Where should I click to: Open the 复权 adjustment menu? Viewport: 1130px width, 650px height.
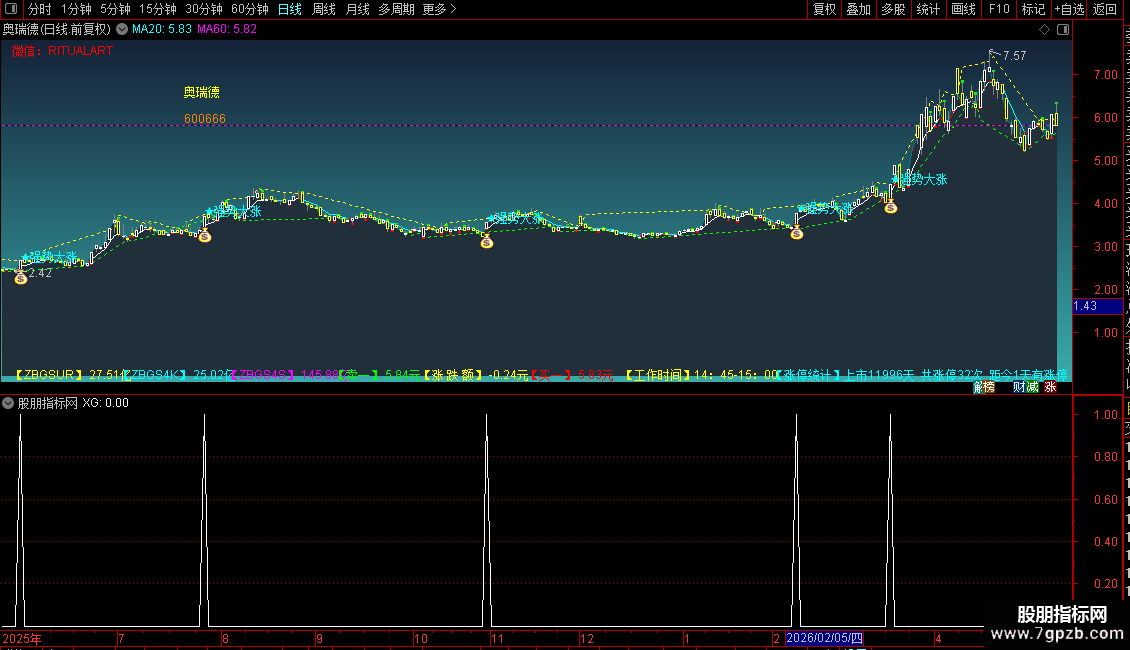824,9
